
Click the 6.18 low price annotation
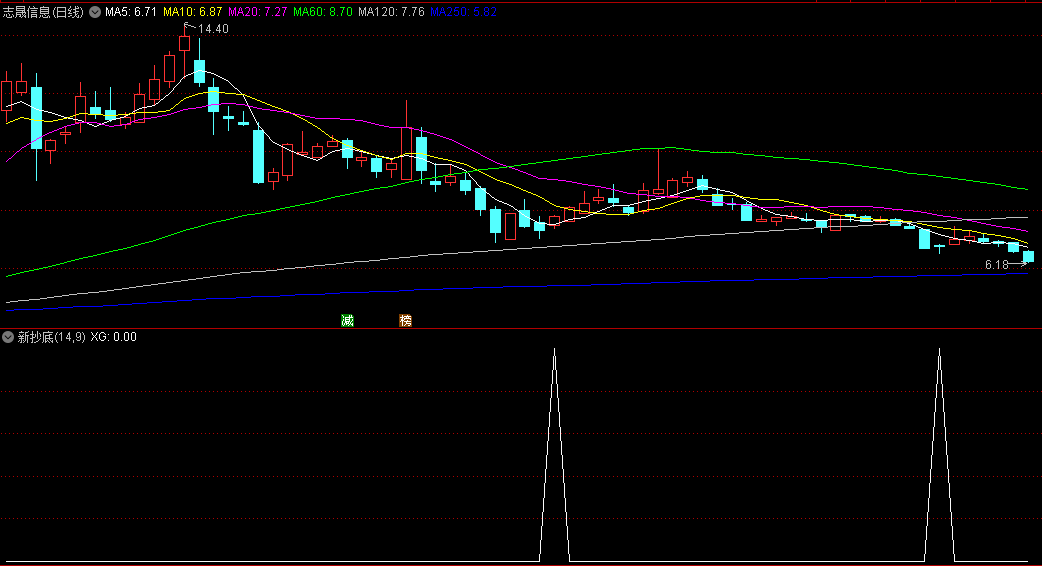click(997, 264)
